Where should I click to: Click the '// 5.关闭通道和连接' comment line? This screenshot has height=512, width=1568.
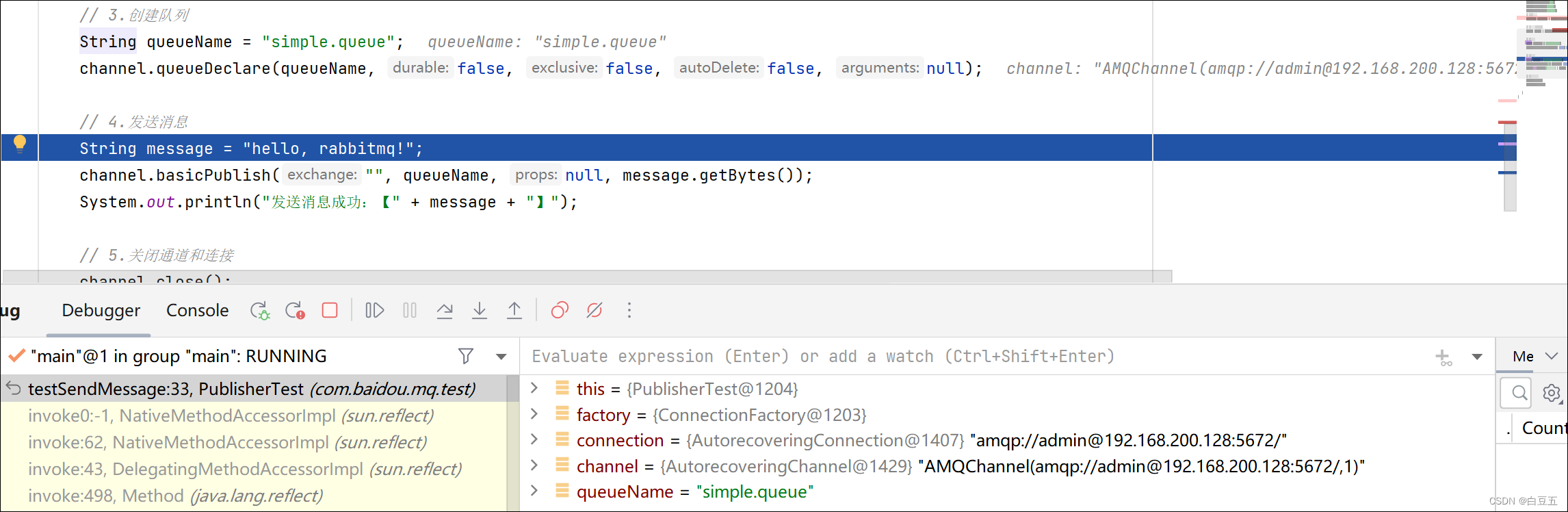coord(157,255)
